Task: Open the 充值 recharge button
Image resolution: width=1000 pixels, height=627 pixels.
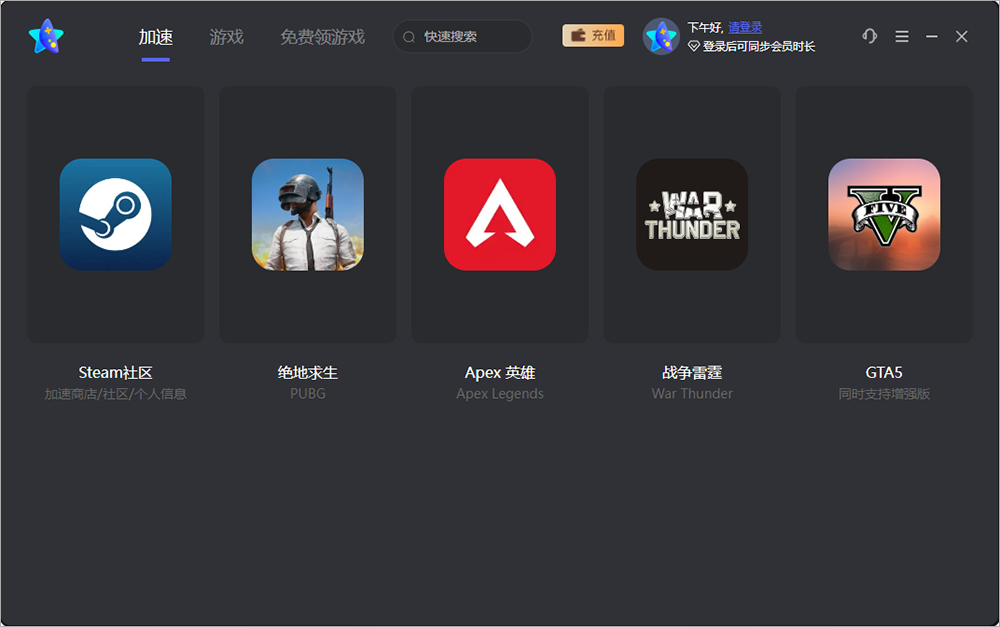Action: [593, 35]
